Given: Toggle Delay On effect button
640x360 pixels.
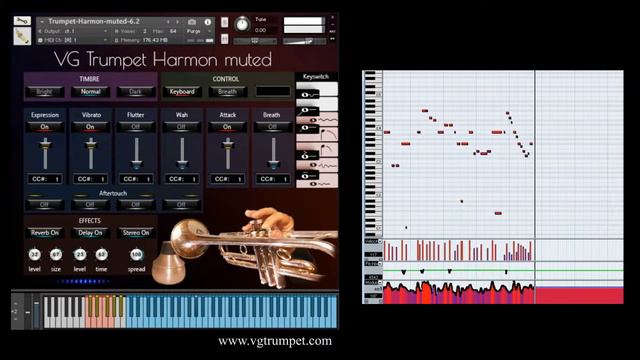Looking at the screenshot, I should click(90, 233).
